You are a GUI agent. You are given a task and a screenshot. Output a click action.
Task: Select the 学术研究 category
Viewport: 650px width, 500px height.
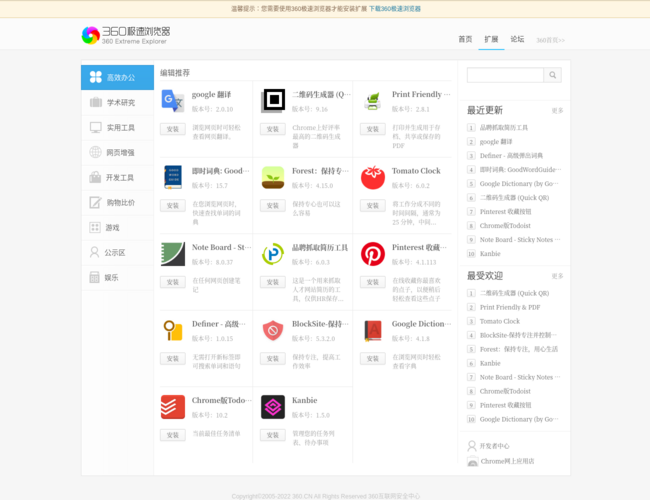tap(117, 102)
